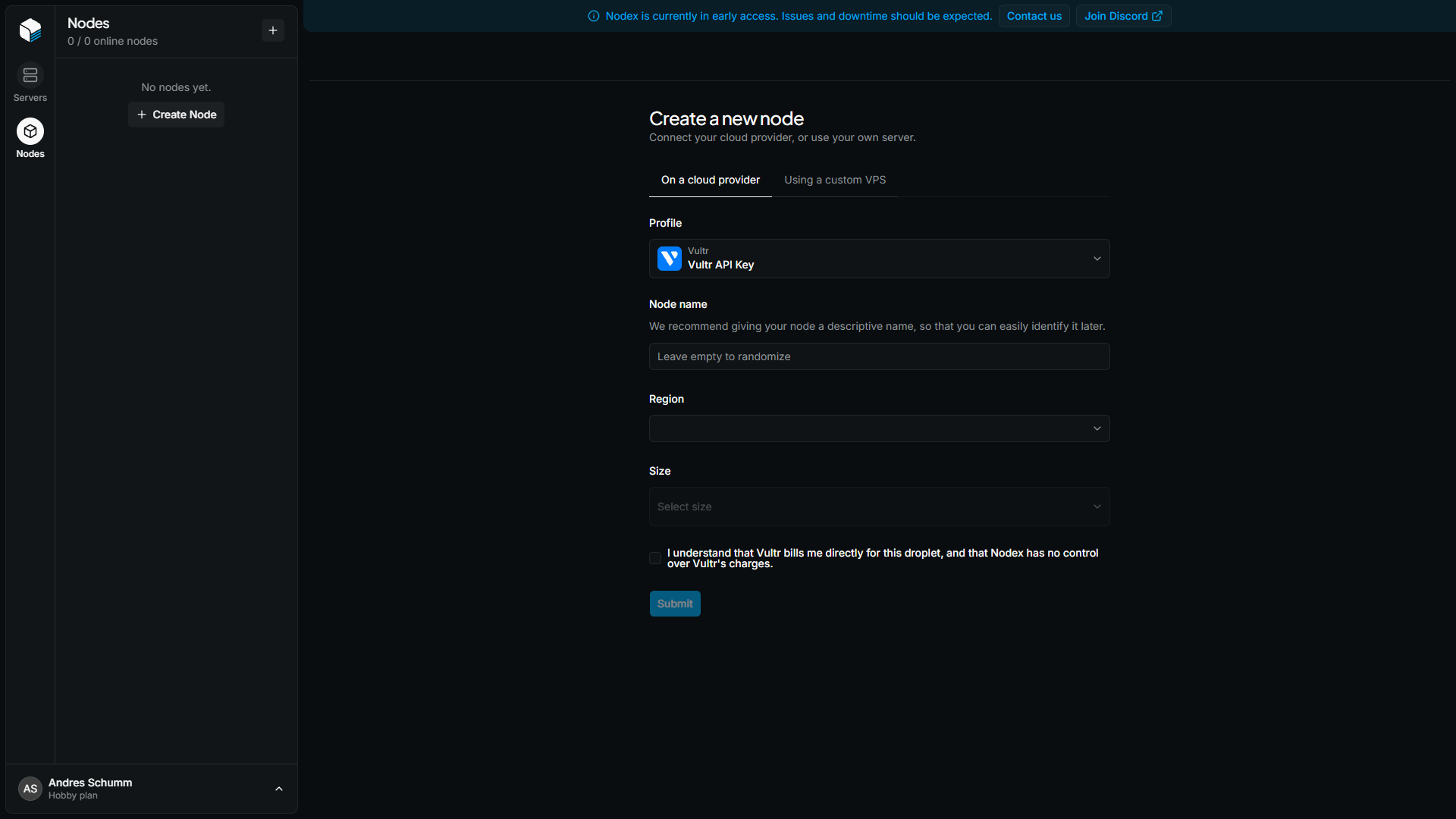Click the Create Node button
This screenshot has width=1456, height=819.
coord(177,115)
